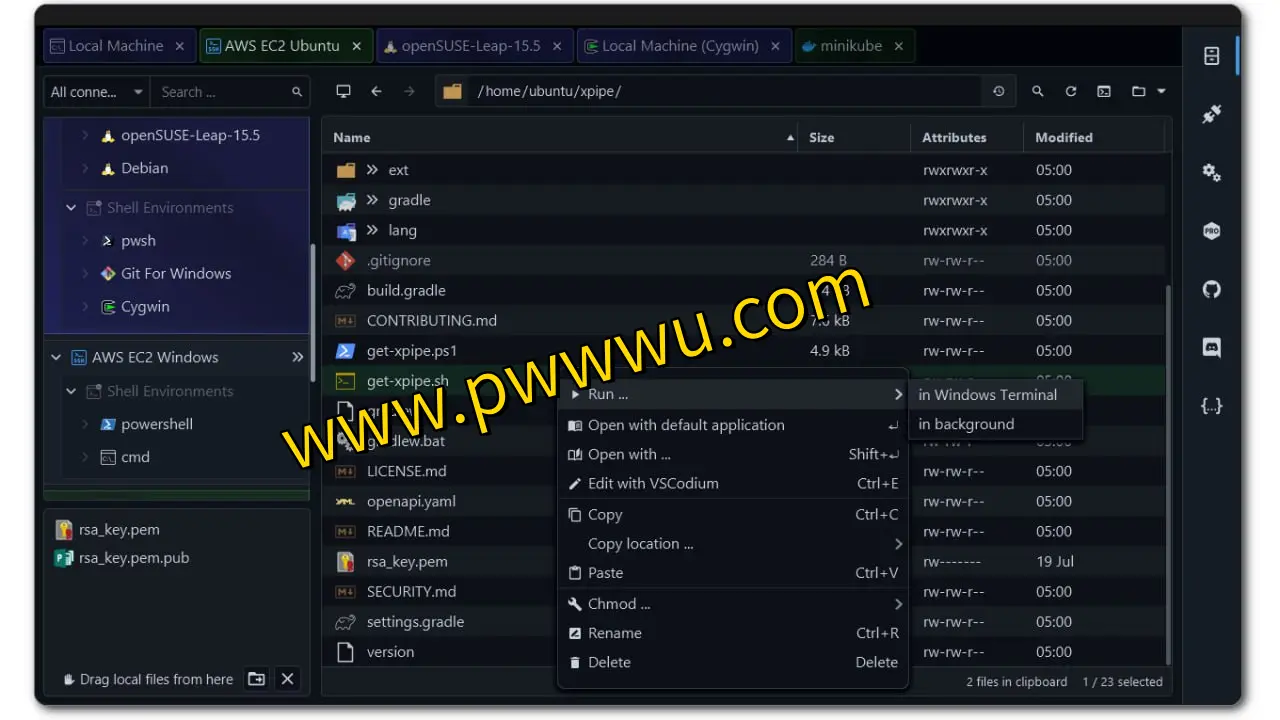Open the All connections filter dropdown
1280x720 pixels.
click(97, 92)
